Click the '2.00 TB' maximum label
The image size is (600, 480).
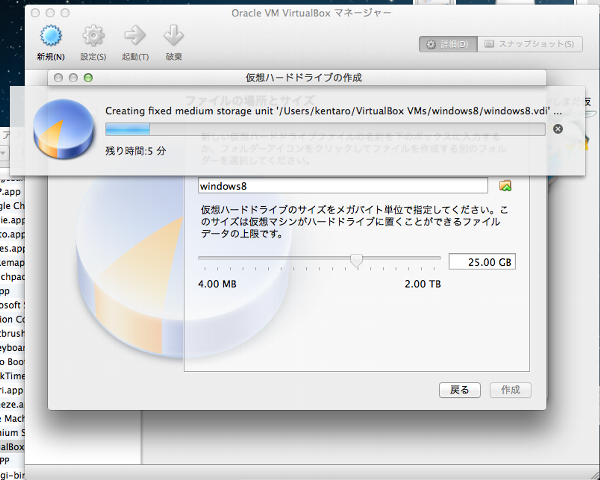pyautogui.click(x=423, y=284)
